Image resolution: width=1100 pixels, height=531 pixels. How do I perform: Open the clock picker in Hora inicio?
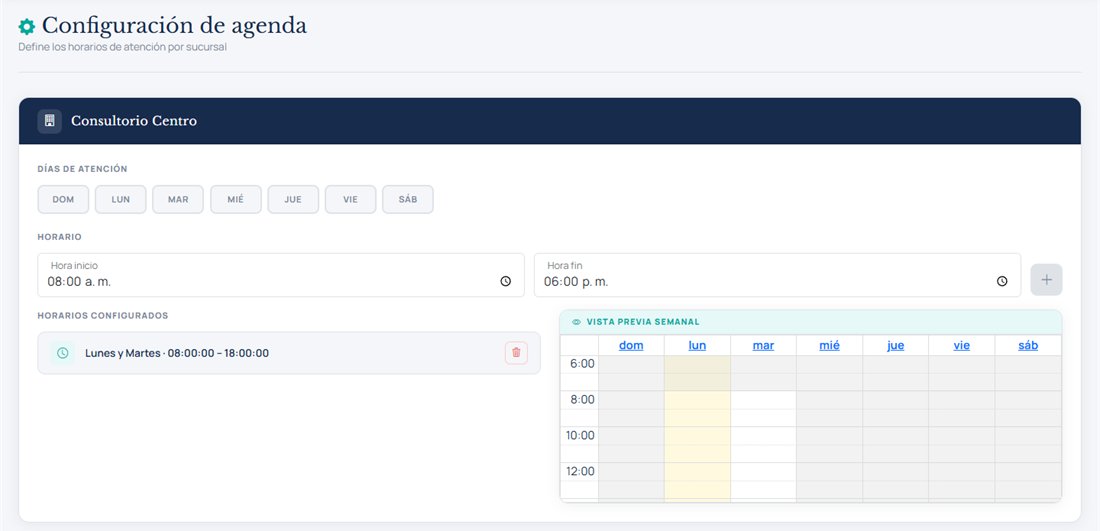coord(506,281)
